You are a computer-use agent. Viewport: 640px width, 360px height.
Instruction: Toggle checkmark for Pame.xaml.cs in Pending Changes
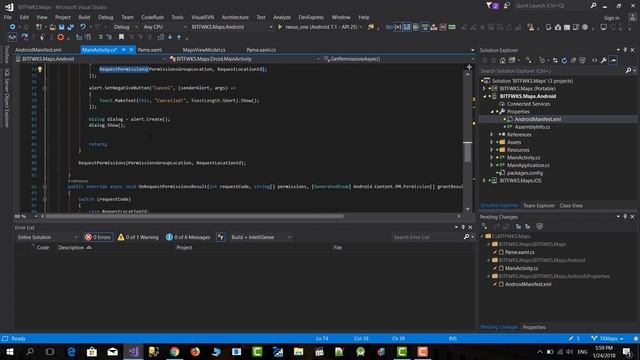[x=495, y=252]
